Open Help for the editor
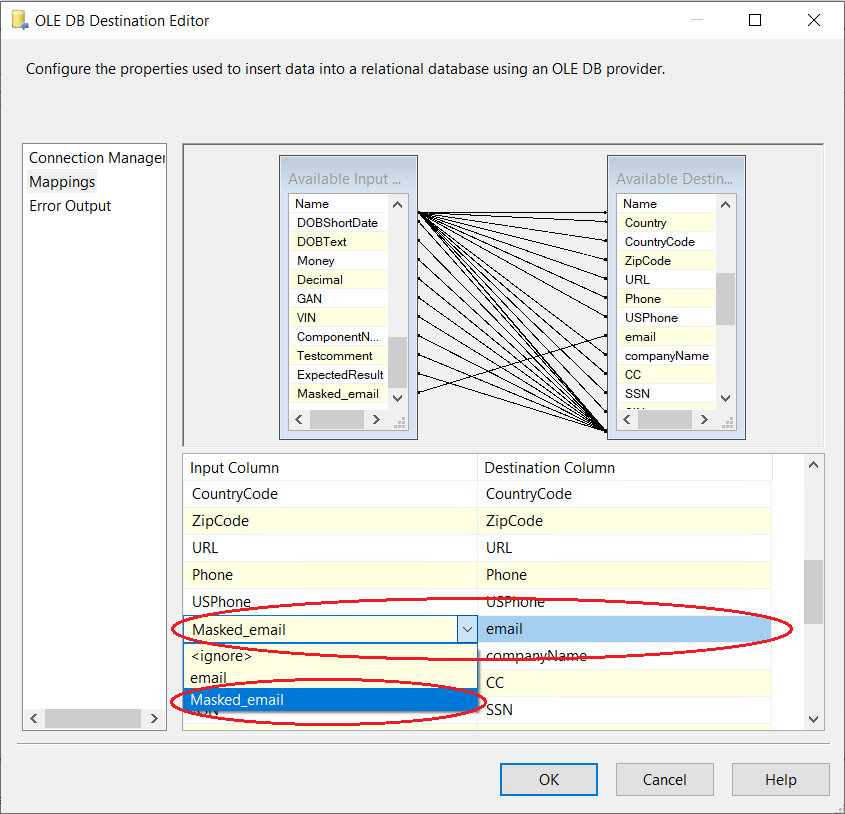This screenshot has width=845, height=814. (x=780, y=780)
